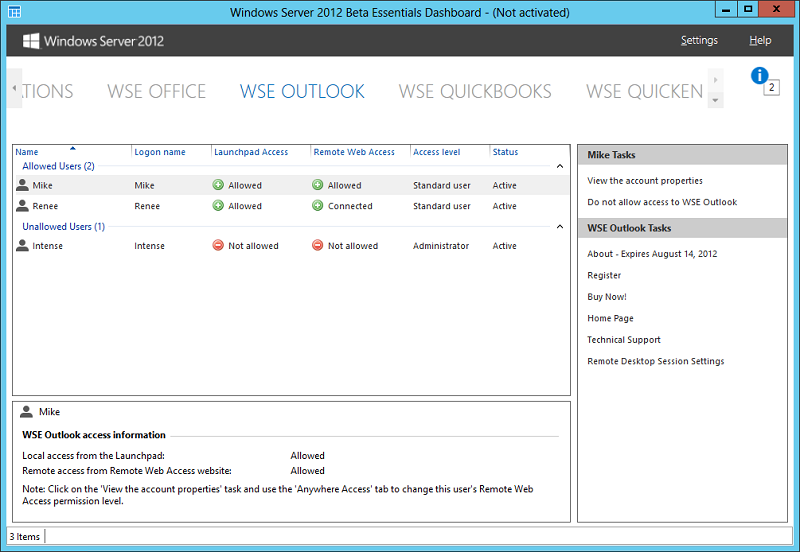Click Mike's green Launchpad Allowed icon
This screenshot has width=800, height=552.
pos(218,185)
